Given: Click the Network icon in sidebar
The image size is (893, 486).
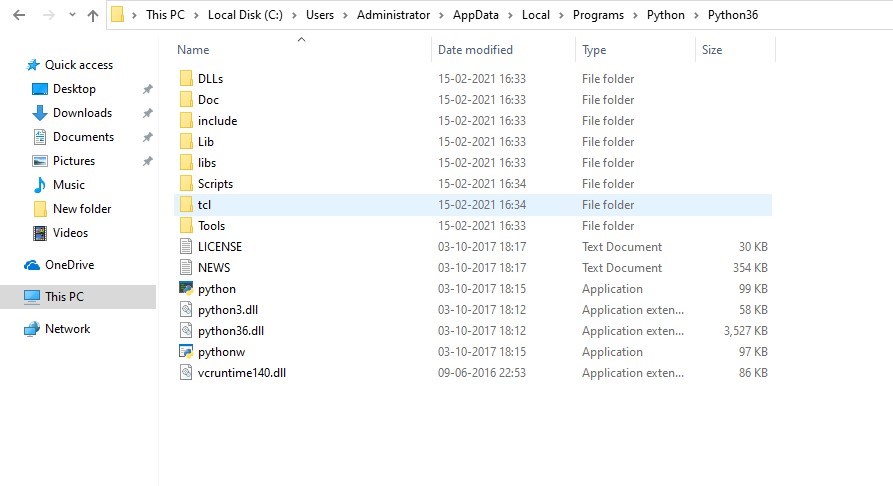Looking at the screenshot, I should pos(31,329).
